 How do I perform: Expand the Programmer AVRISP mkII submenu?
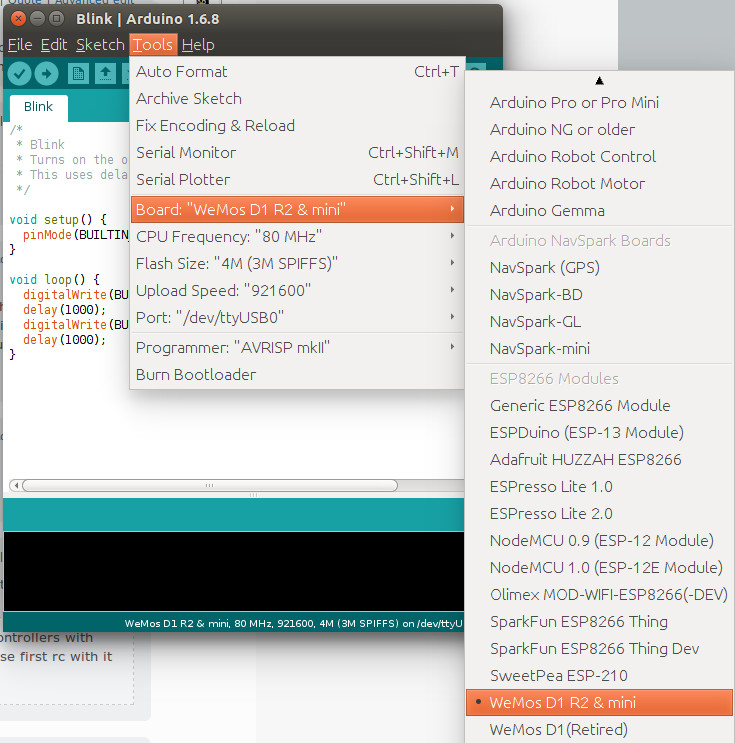click(x=297, y=347)
